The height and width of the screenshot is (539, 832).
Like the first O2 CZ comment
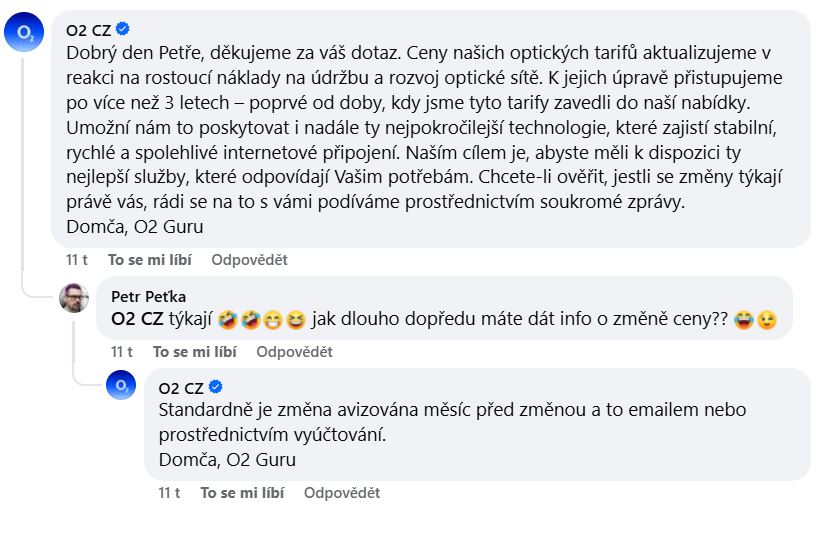click(x=149, y=260)
